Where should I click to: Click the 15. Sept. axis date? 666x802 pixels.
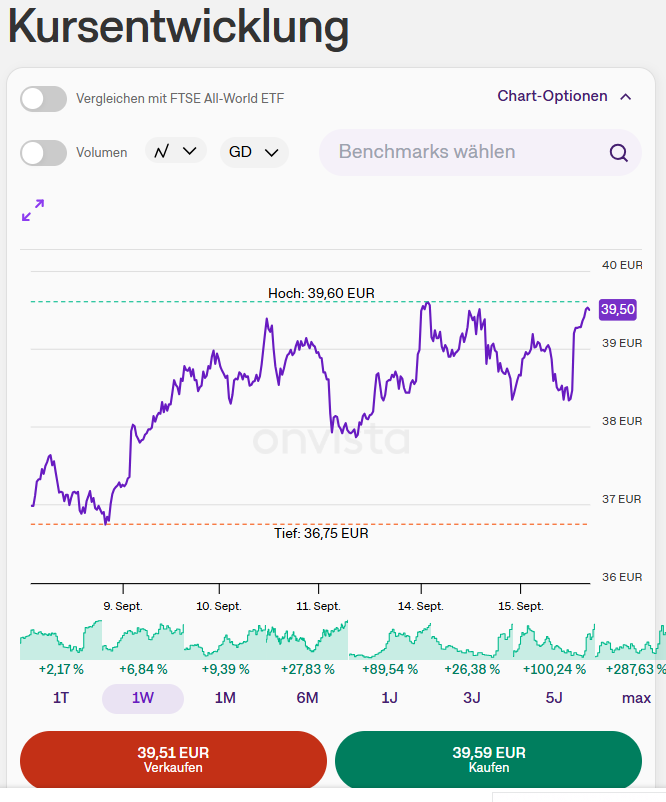pos(521,606)
